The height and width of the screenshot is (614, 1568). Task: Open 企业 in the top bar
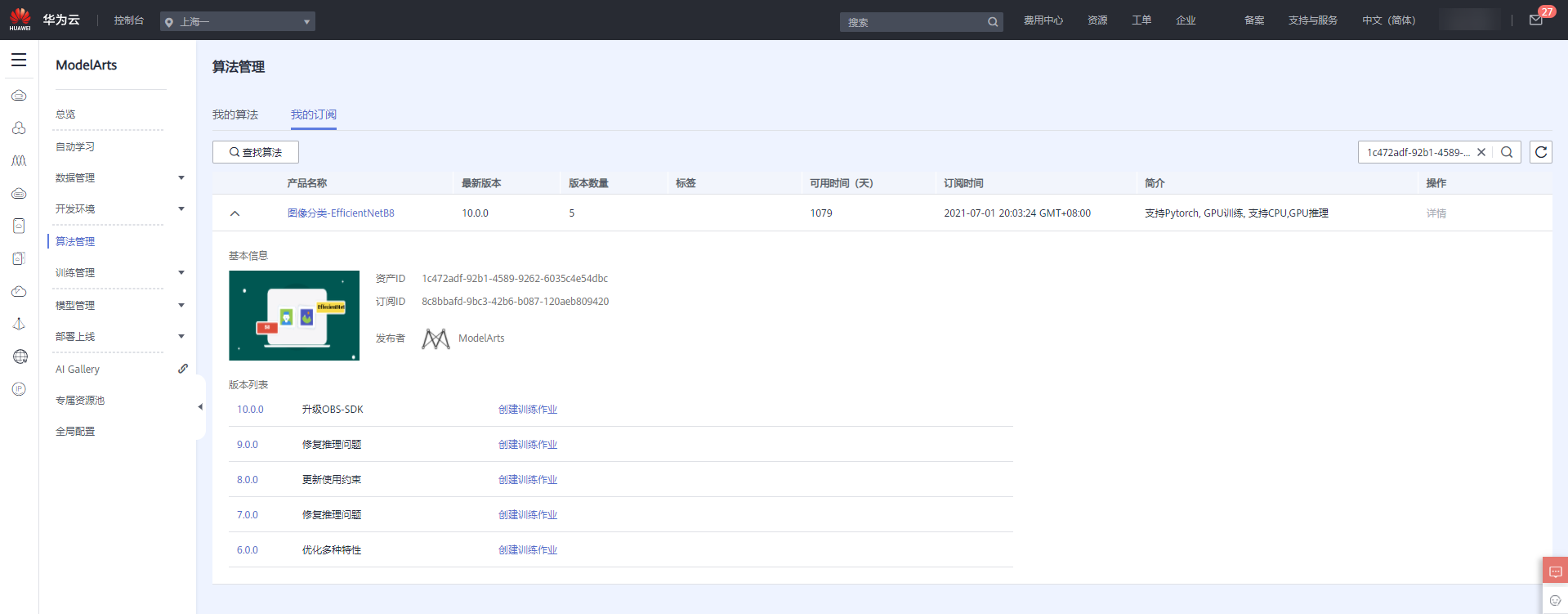tap(1186, 20)
